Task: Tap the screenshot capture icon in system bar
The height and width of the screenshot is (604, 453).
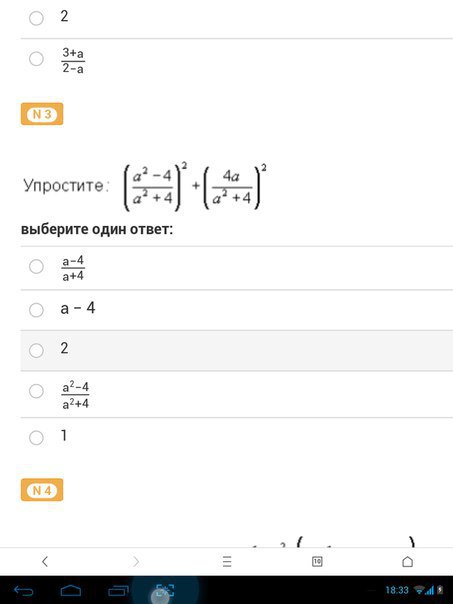Action: click(x=165, y=590)
